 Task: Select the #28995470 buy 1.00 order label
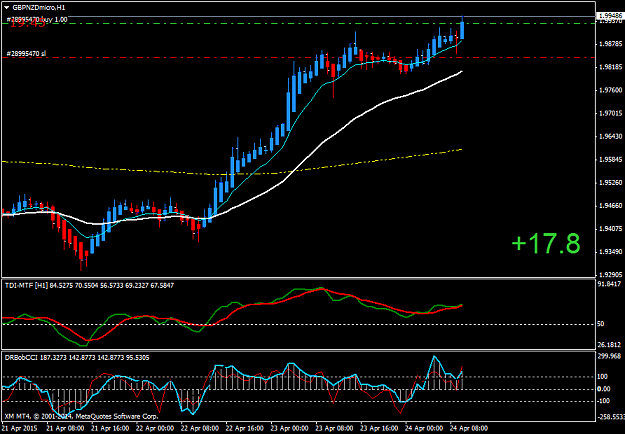tap(37, 19)
